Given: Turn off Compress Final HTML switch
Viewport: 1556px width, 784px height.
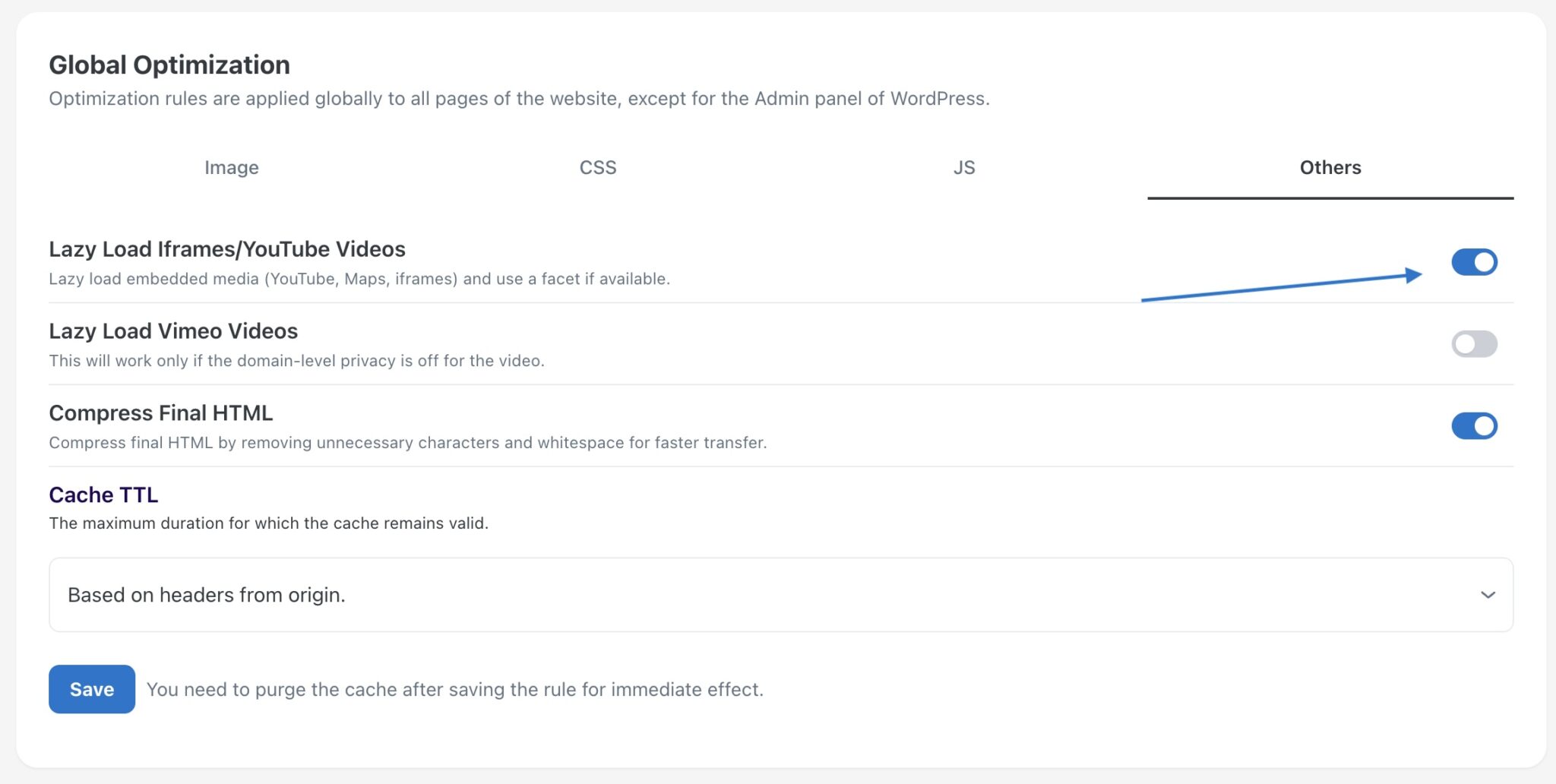Looking at the screenshot, I should click(1474, 426).
